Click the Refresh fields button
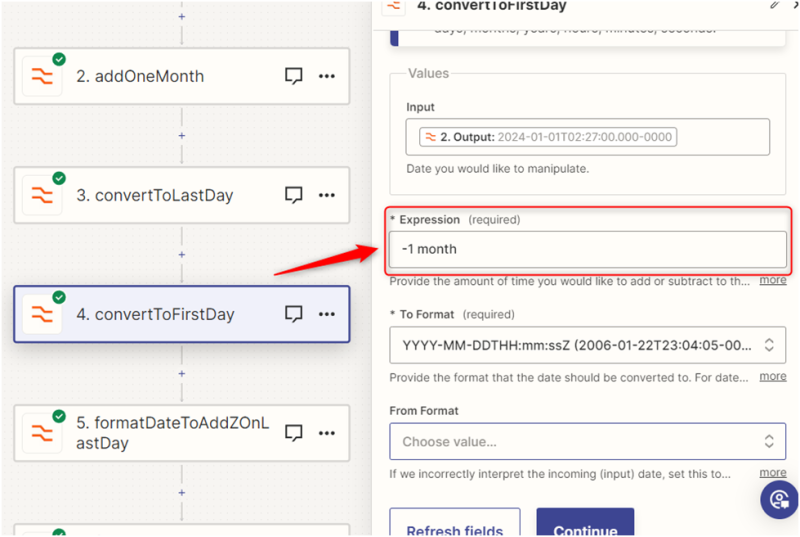The height and width of the screenshot is (537, 800). (x=454, y=525)
